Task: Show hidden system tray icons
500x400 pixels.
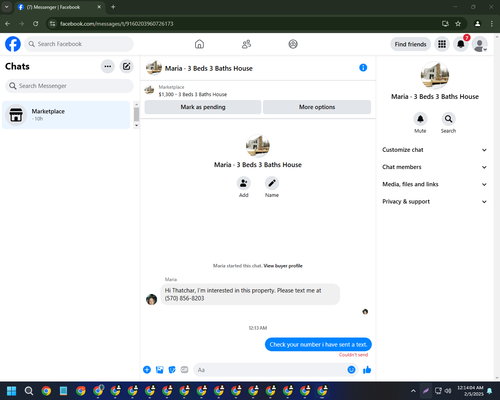Action: click(x=413, y=391)
